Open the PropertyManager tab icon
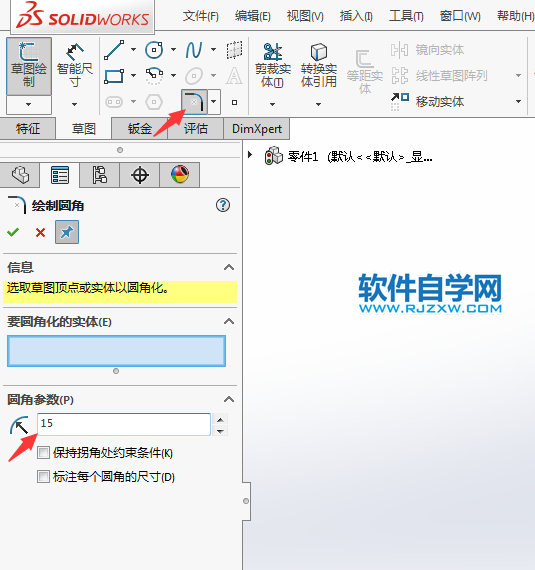The width and height of the screenshot is (535, 570). [60, 175]
